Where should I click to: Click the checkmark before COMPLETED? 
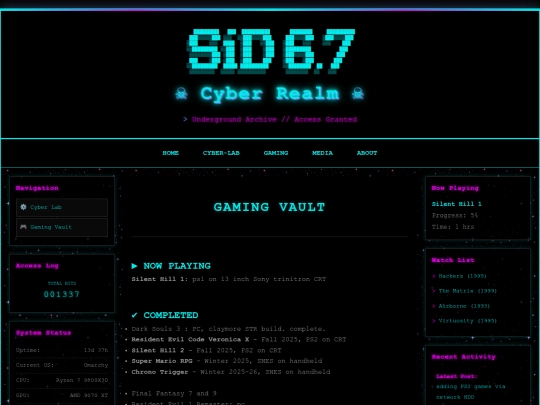click(134, 315)
